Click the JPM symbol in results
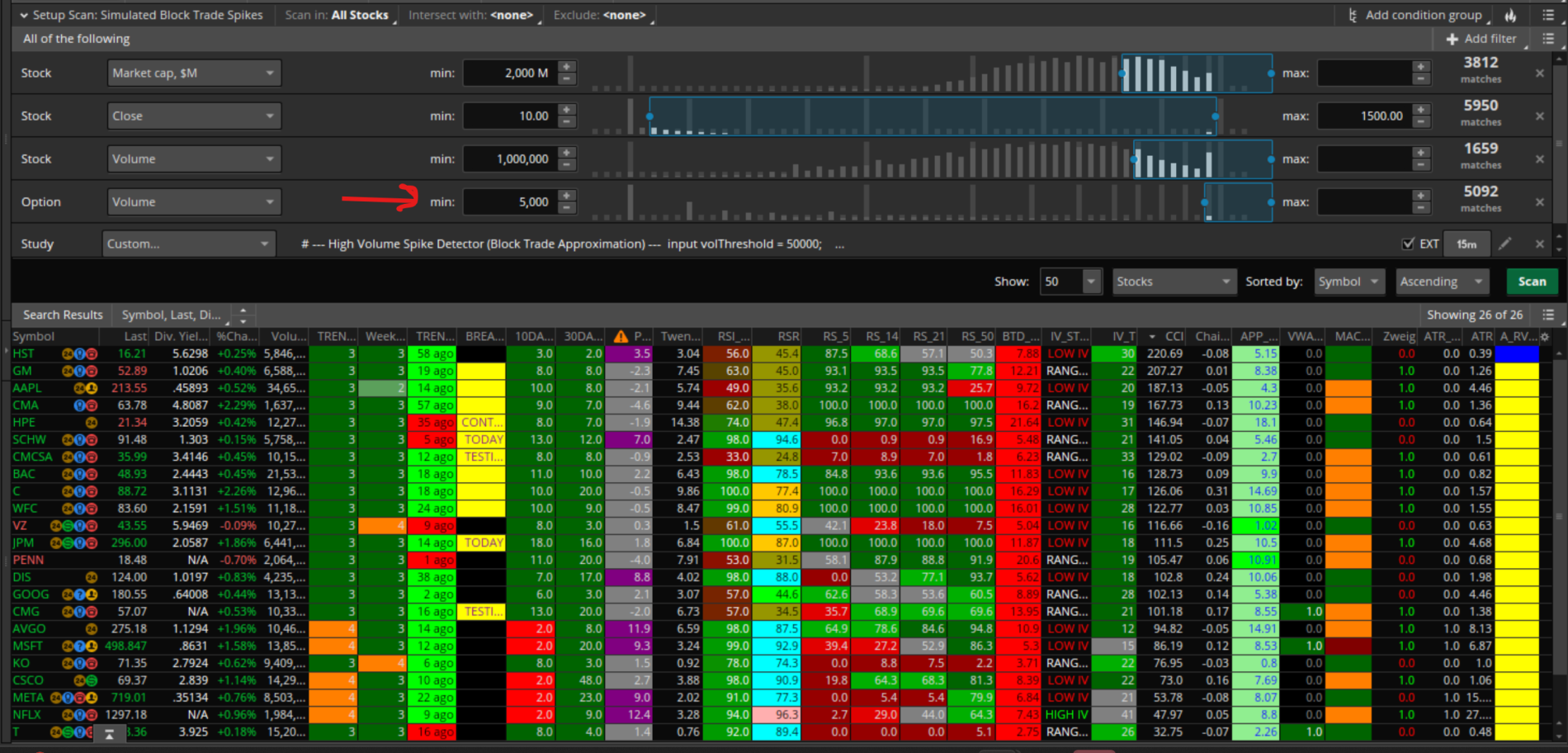 click(x=23, y=542)
